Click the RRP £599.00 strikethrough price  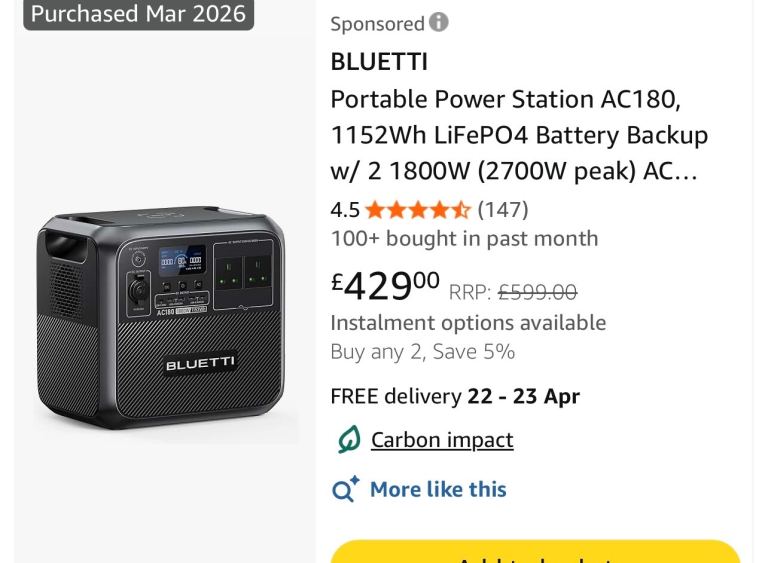[512, 292]
